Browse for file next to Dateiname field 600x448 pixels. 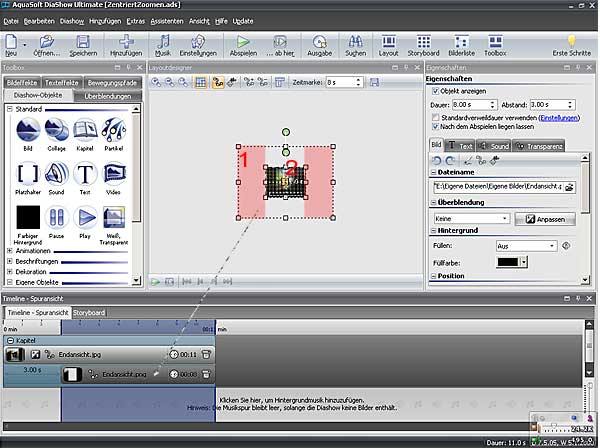tap(570, 187)
